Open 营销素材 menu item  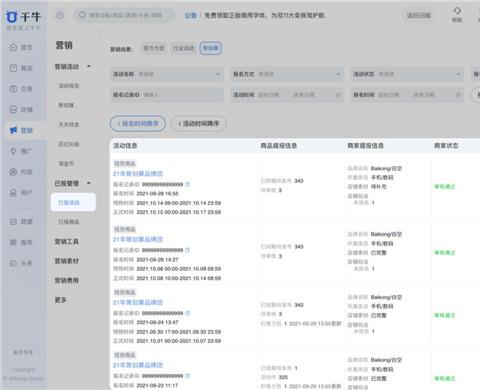coord(66,261)
